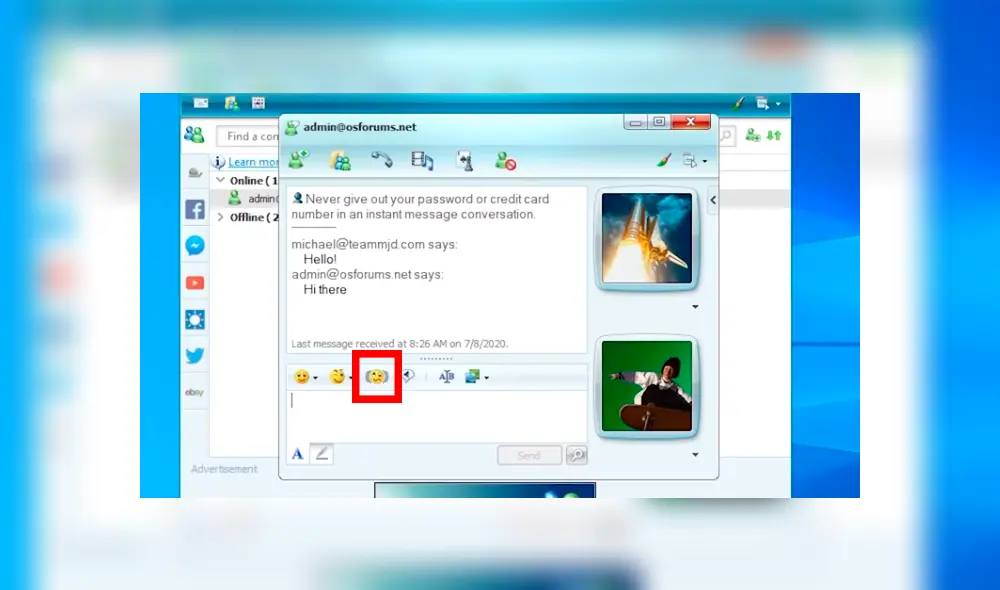Open the emoticon picker smiley
Image resolution: width=1000 pixels, height=590 pixels.
coord(300,377)
